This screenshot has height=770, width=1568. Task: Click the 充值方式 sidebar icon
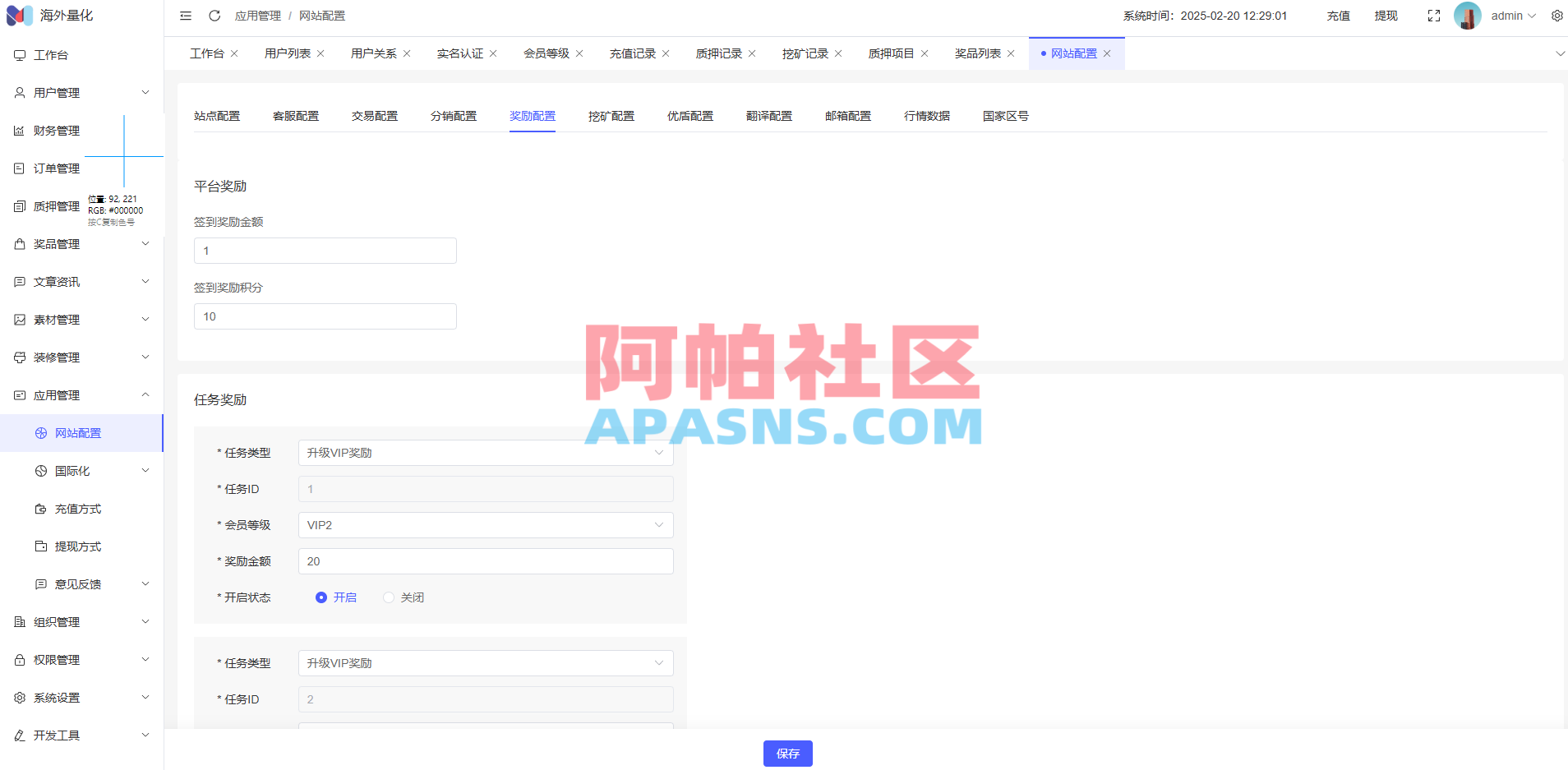pyautogui.click(x=40, y=508)
